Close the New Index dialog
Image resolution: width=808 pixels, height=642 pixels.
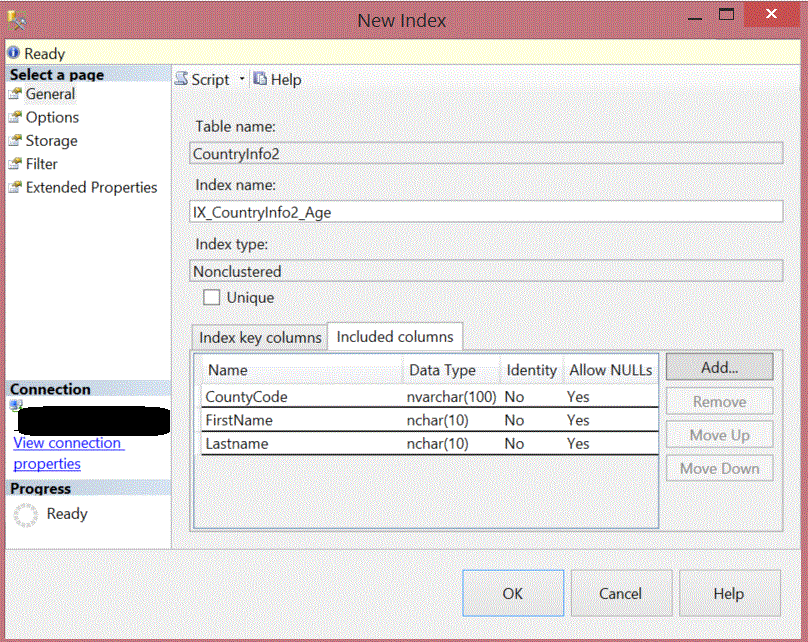click(x=771, y=14)
